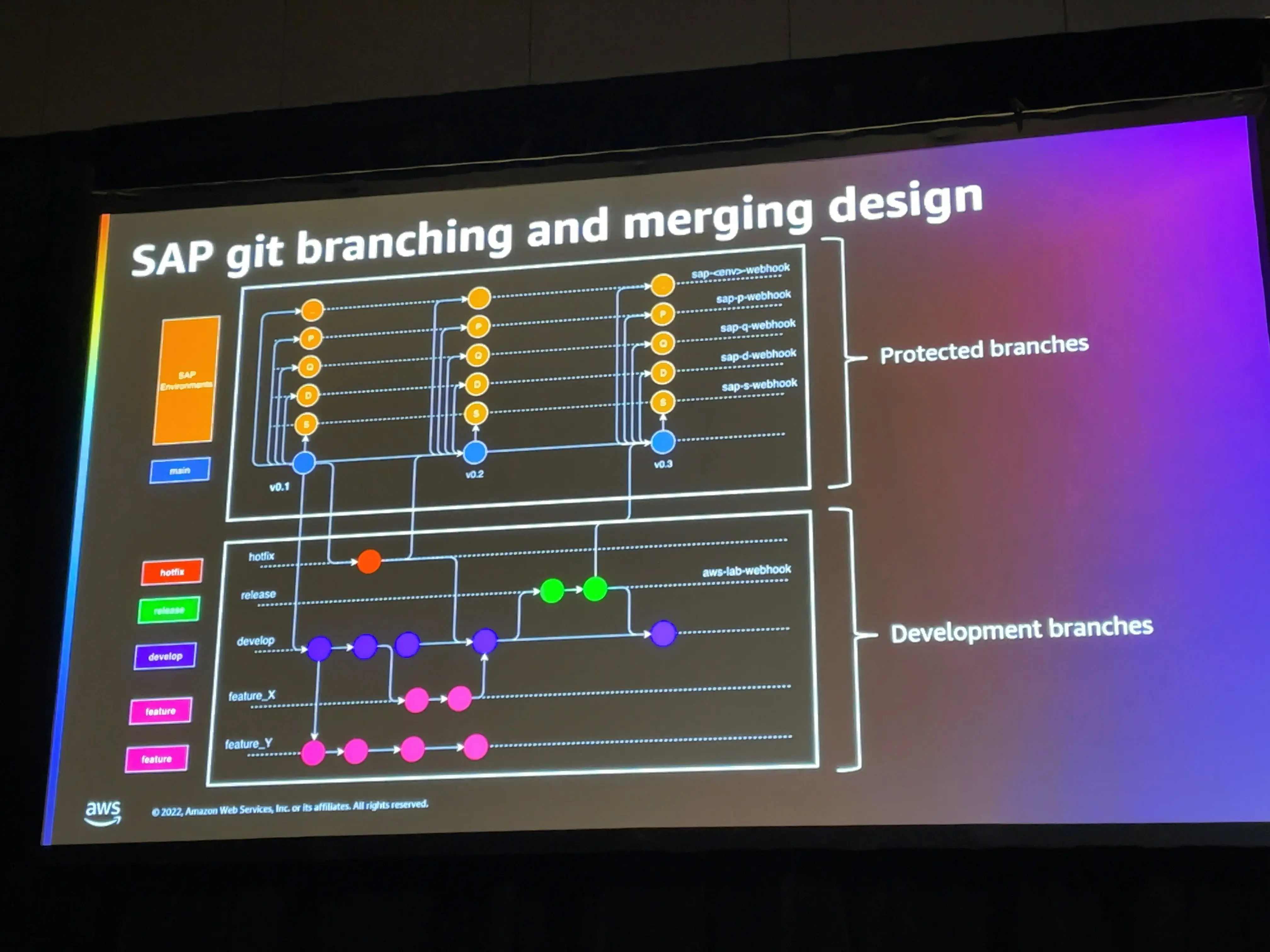Click the orange Q node above v0.3
The width and height of the screenshot is (1270, 952).
click(x=662, y=343)
